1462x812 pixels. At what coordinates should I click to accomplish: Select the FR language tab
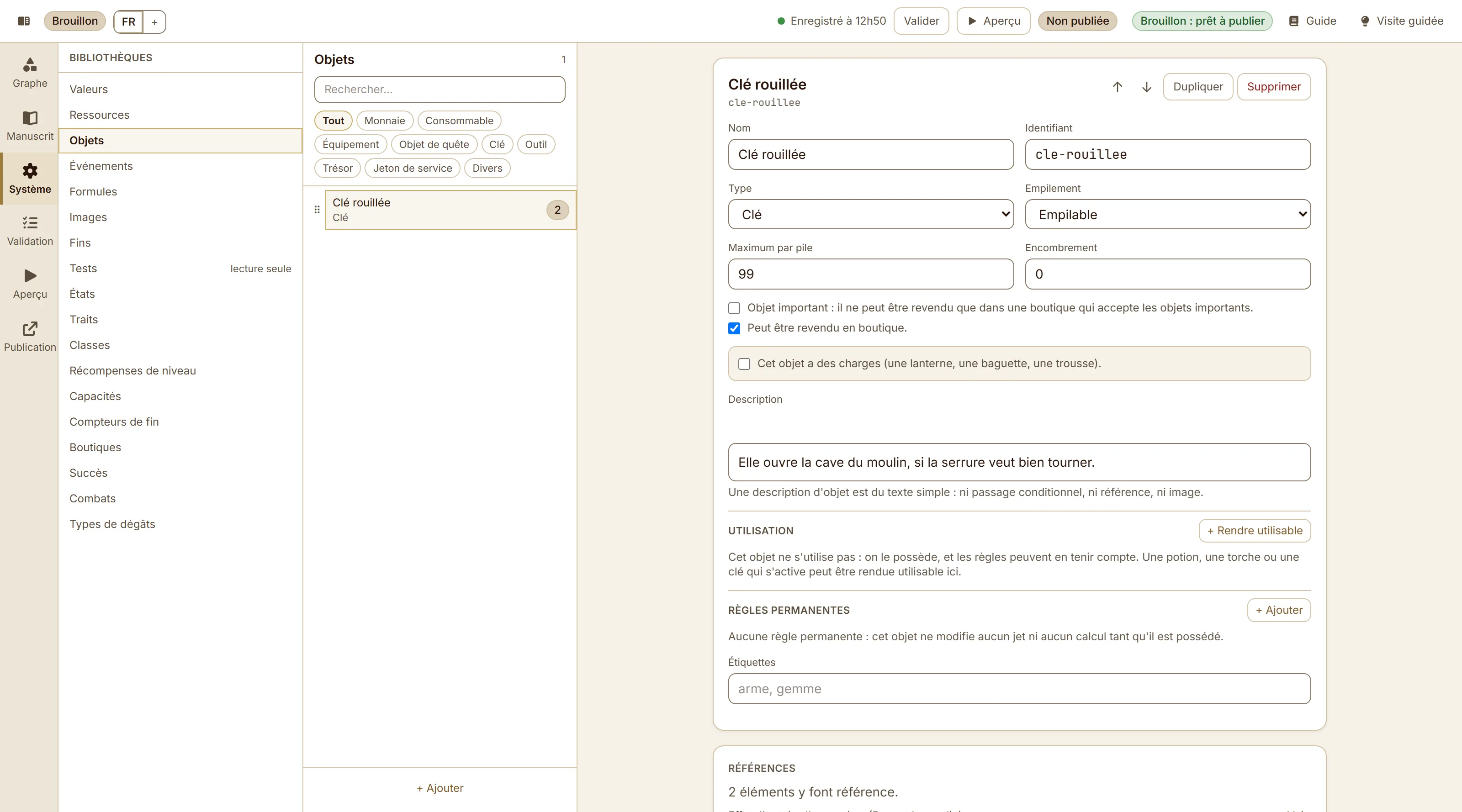click(128, 21)
